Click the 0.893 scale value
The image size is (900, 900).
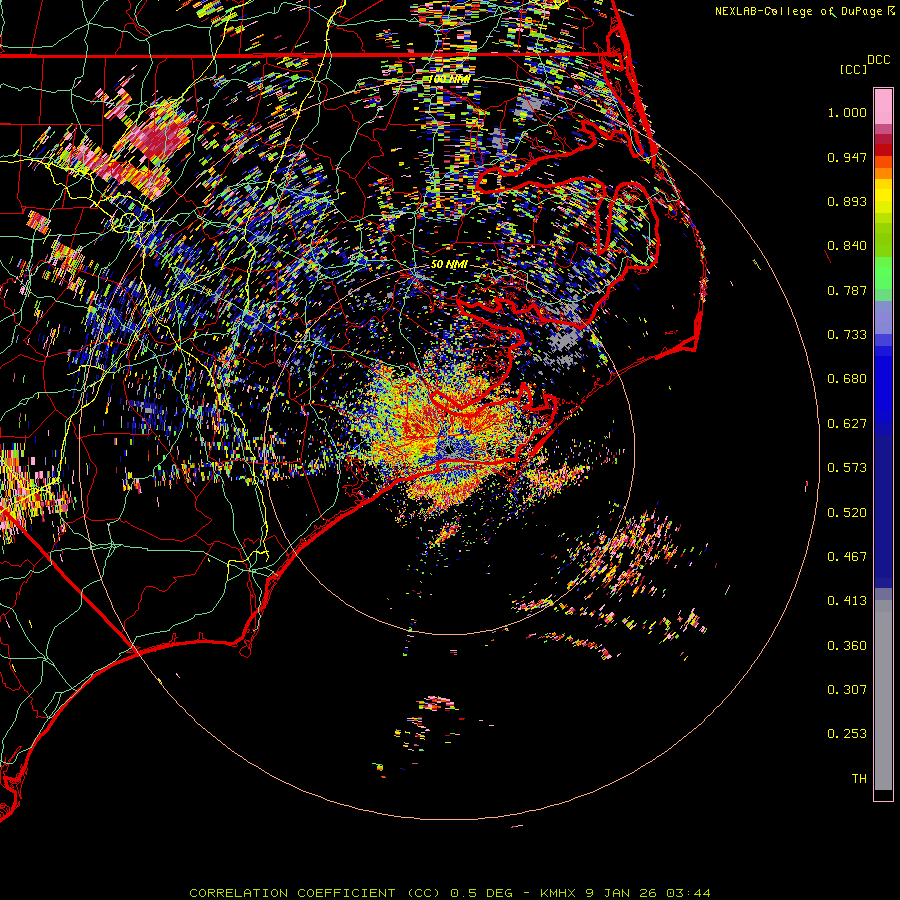847,201
